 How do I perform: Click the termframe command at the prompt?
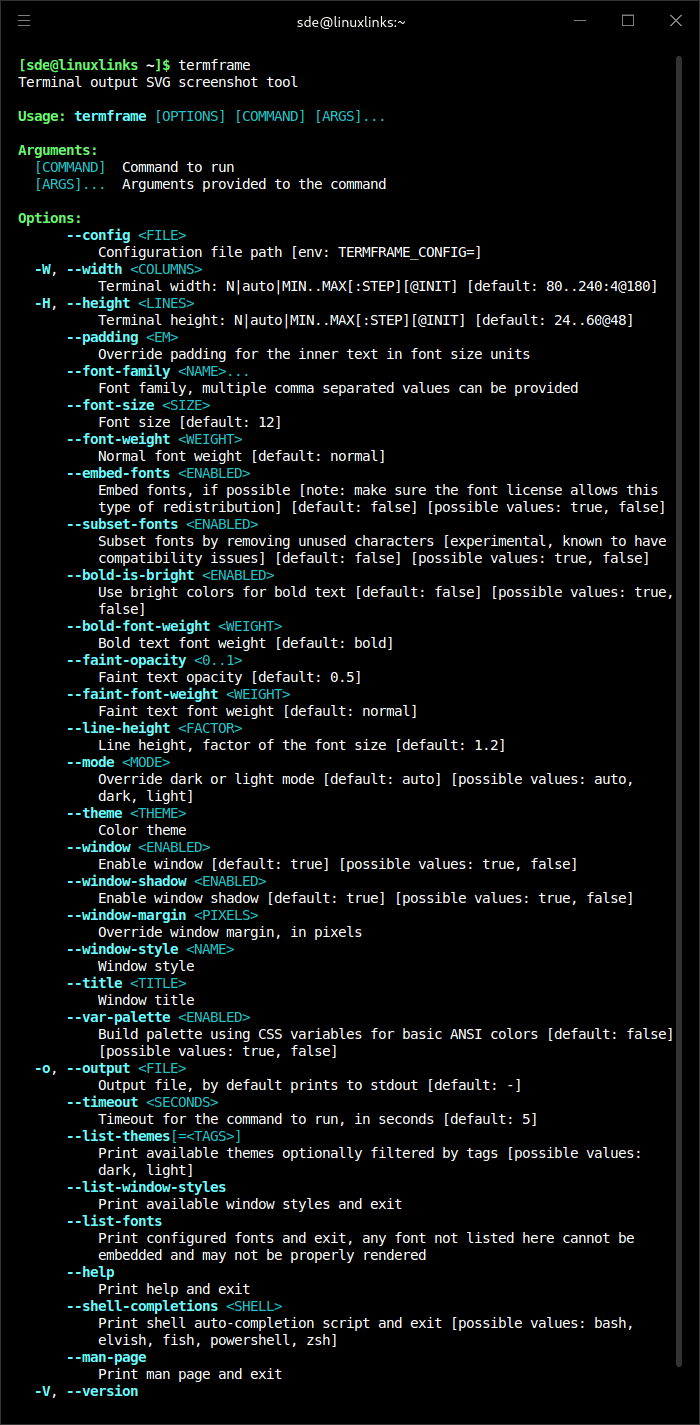click(x=214, y=65)
